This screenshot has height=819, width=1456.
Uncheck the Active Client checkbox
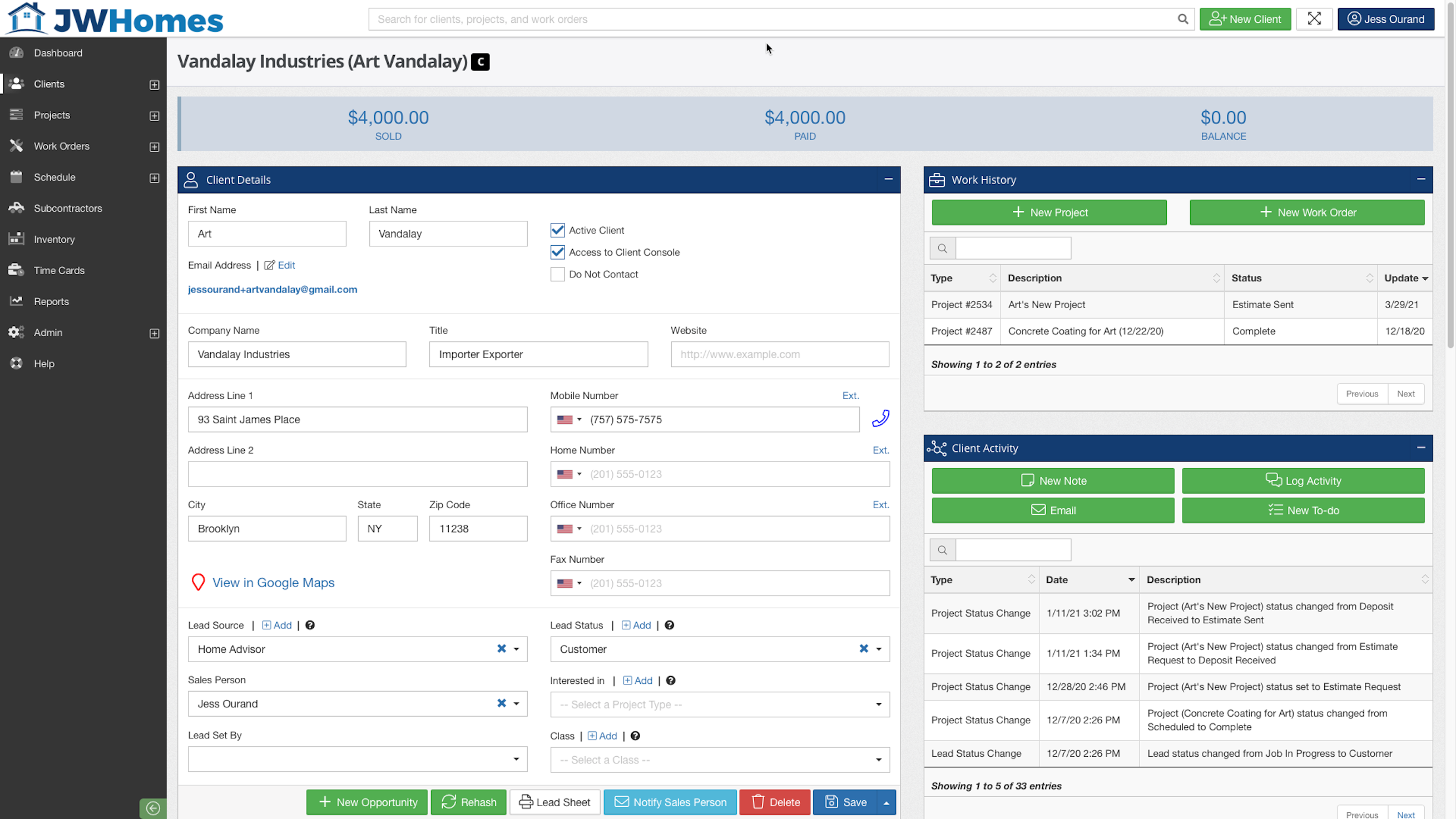pyautogui.click(x=557, y=230)
